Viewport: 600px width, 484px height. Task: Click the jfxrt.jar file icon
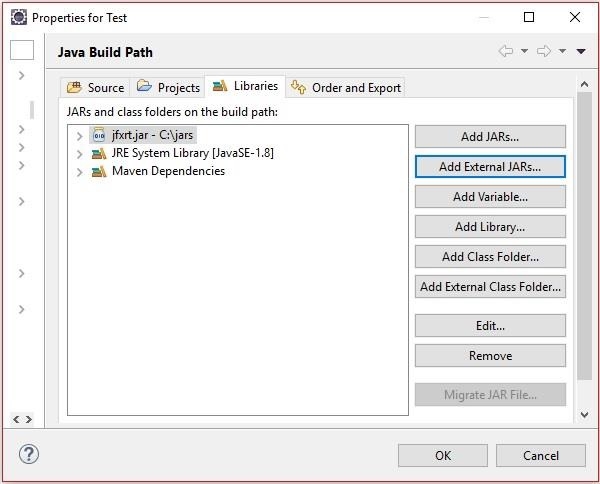click(98, 135)
